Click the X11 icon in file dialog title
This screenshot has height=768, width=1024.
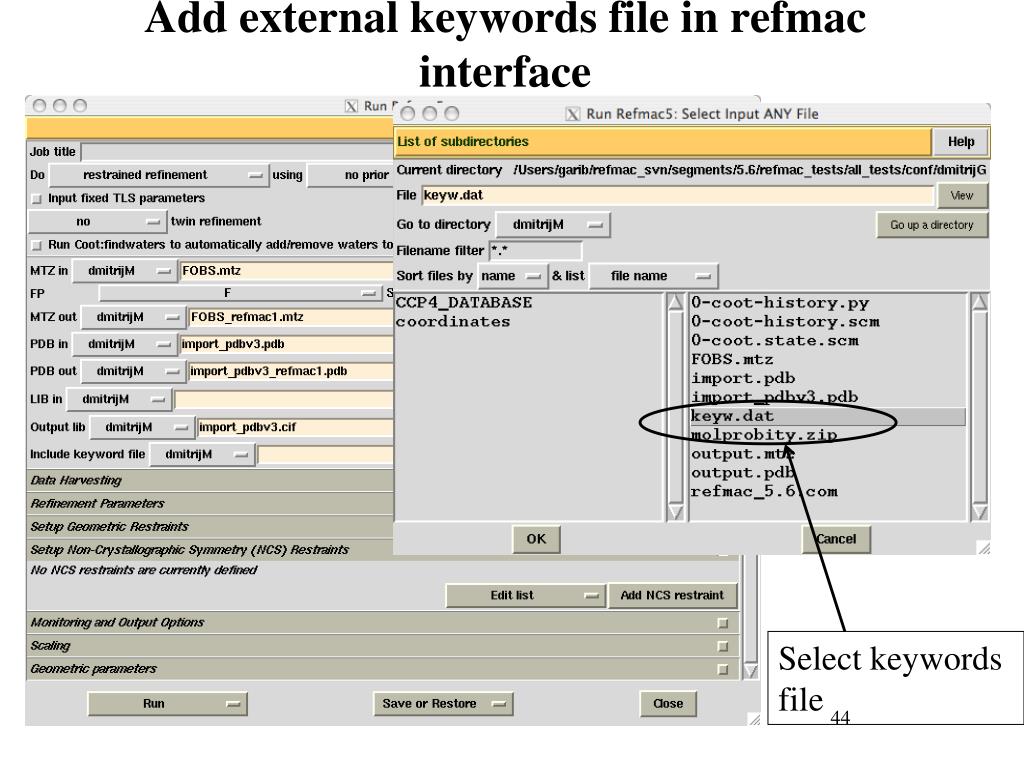573,114
